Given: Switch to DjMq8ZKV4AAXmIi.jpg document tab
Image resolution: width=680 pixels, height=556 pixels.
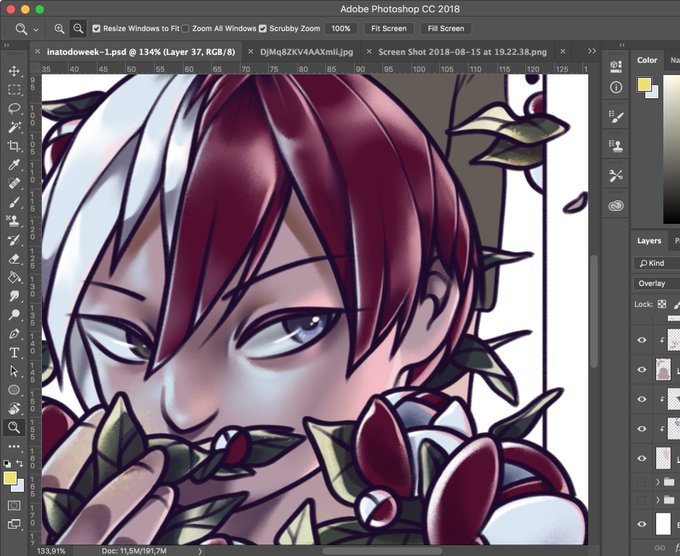Looking at the screenshot, I should (307, 52).
